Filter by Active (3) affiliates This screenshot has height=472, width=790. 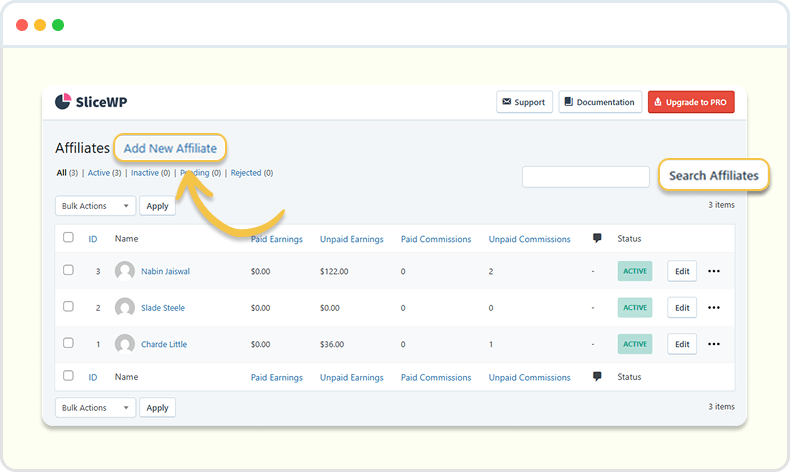pyautogui.click(x=104, y=173)
